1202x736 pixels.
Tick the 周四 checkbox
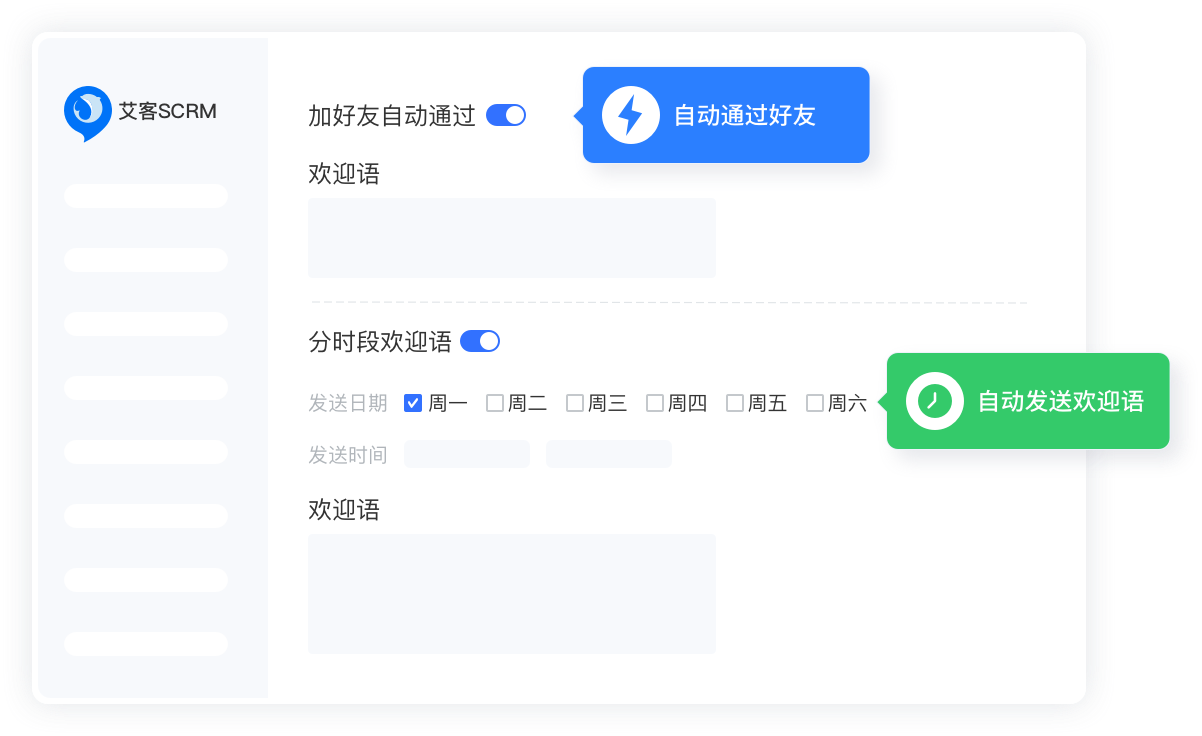[654, 403]
